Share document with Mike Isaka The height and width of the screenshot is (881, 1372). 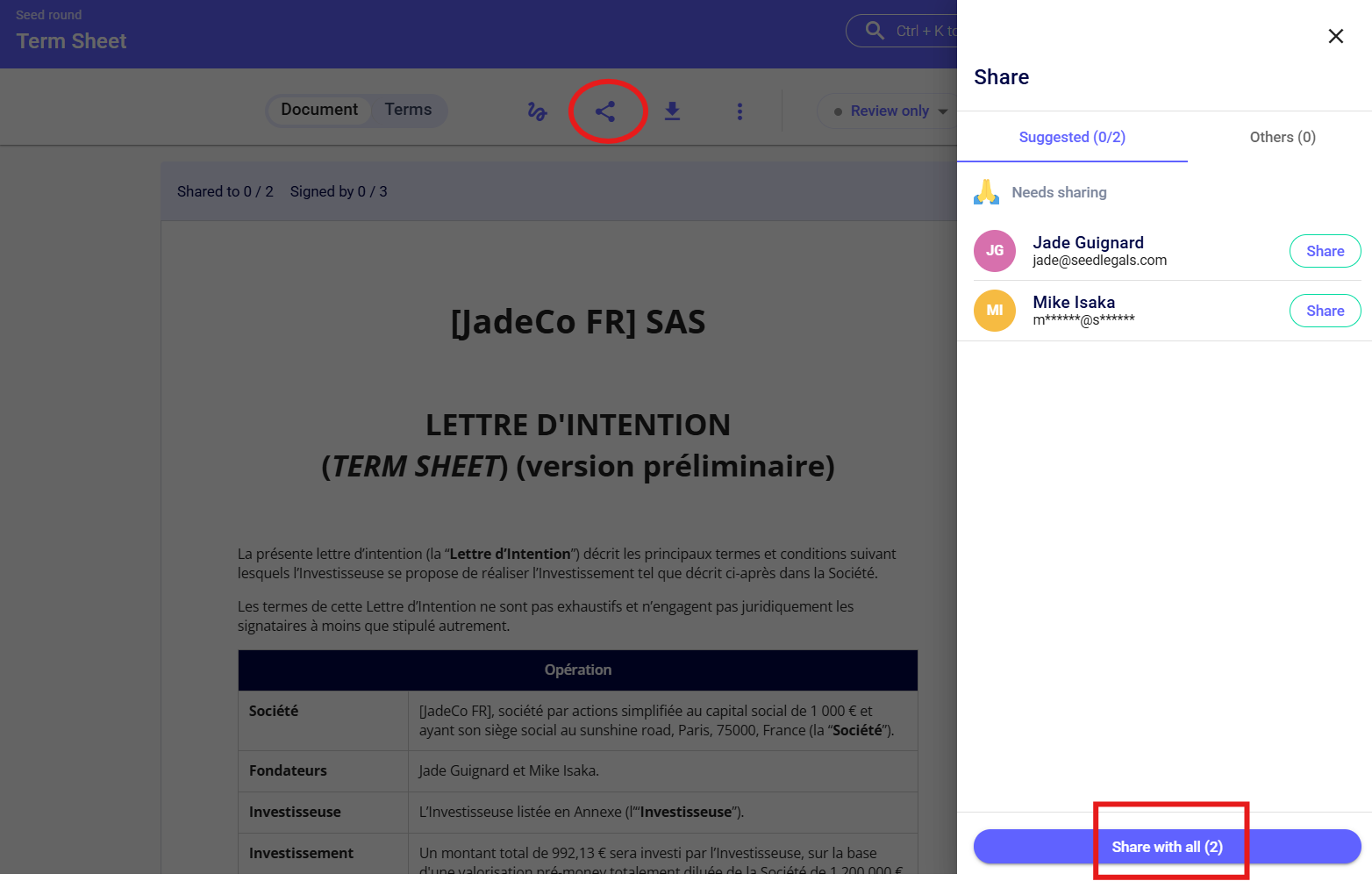pyautogui.click(x=1324, y=311)
